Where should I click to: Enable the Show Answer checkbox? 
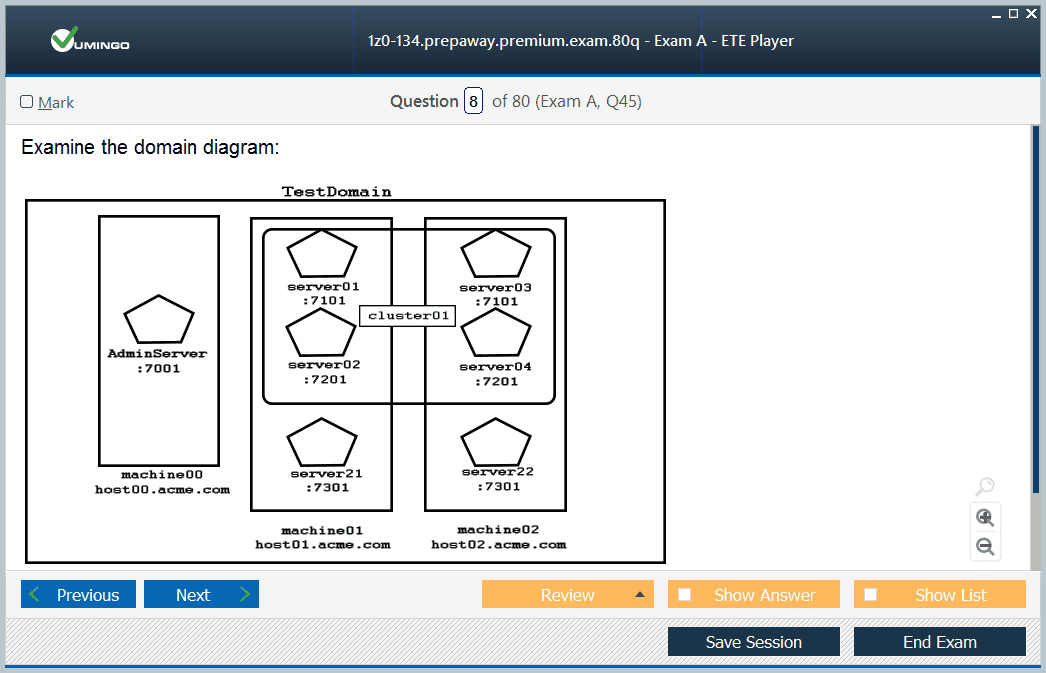tap(684, 594)
